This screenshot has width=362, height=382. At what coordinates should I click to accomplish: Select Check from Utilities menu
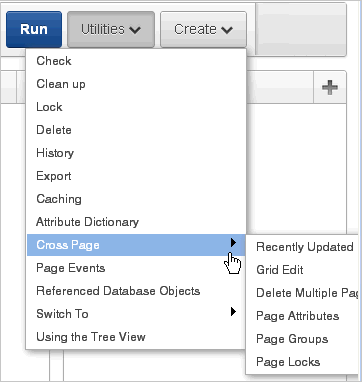[x=136, y=61]
